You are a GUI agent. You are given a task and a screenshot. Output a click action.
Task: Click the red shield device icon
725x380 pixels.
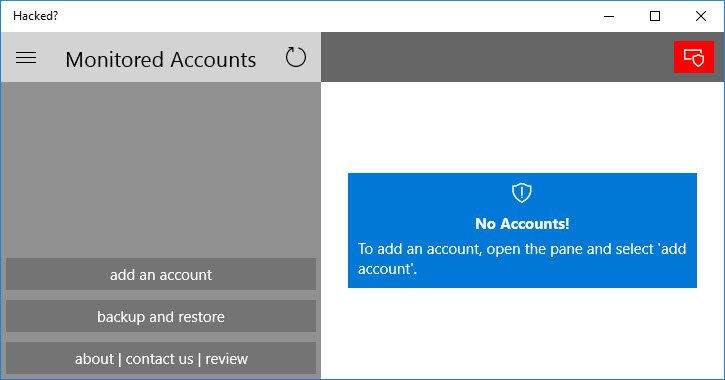pos(694,57)
